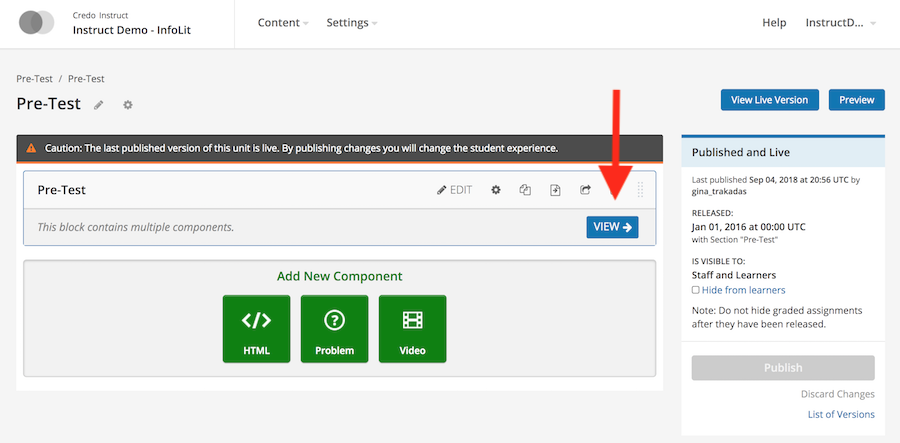Click the Pre-Test block header title
This screenshot has height=443, width=900.
click(x=61, y=190)
